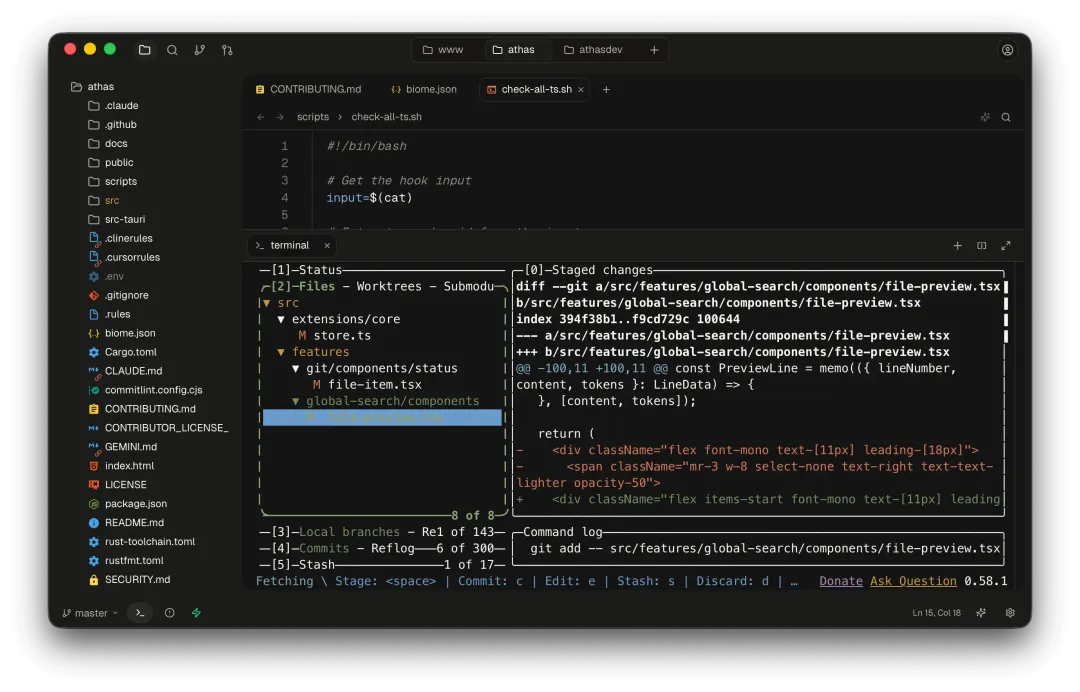
Task: Open Cargo.toml from the file tree
Action: (x=130, y=352)
